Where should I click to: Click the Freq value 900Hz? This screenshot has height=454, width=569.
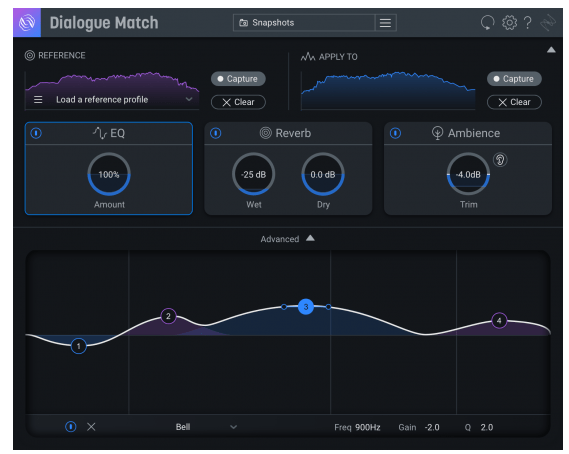coord(368,428)
